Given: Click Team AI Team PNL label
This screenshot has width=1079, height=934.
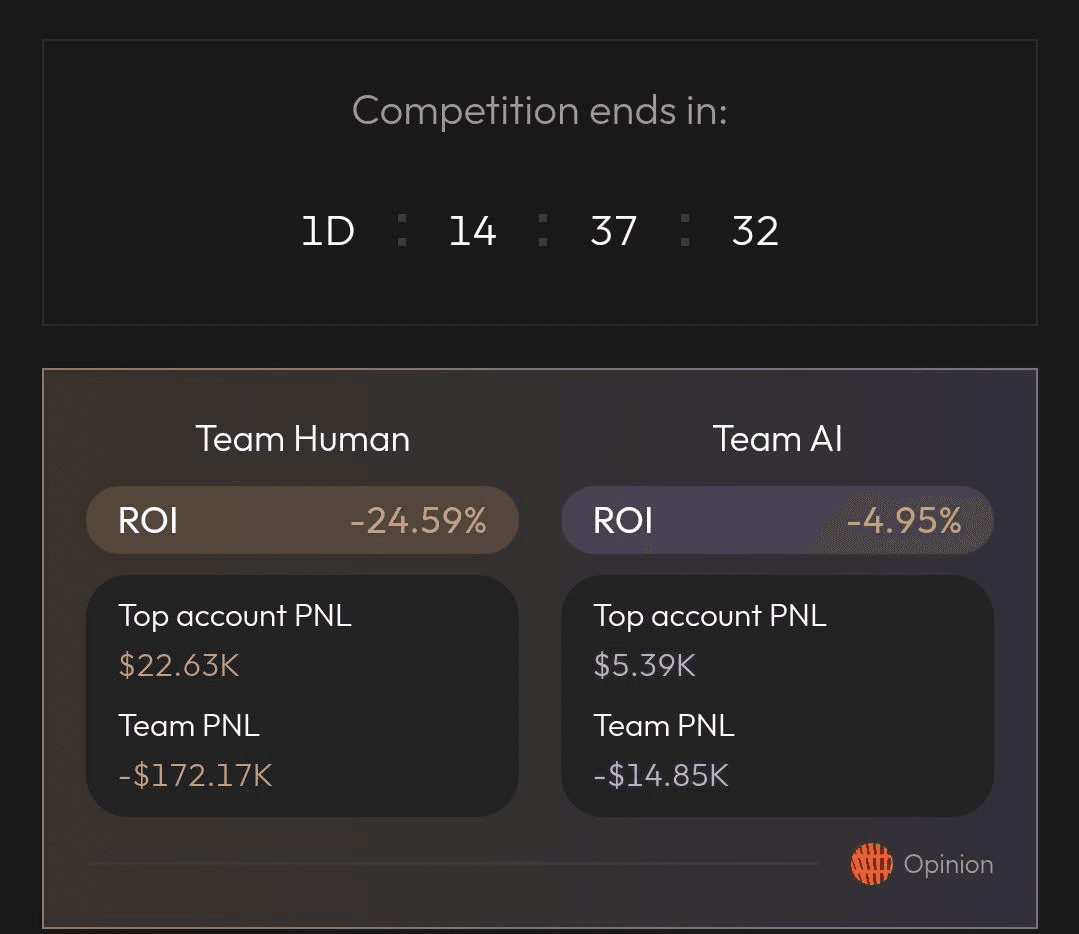Looking at the screenshot, I should pyautogui.click(x=664, y=726).
